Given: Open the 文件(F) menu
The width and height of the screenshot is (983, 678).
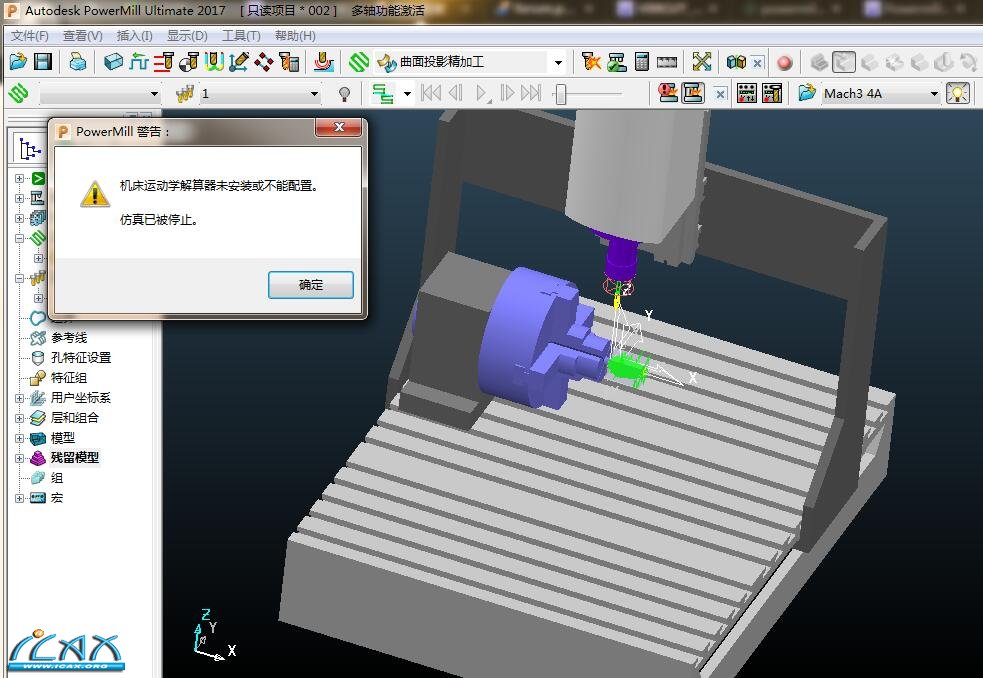Looking at the screenshot, I should pos(29,36).
